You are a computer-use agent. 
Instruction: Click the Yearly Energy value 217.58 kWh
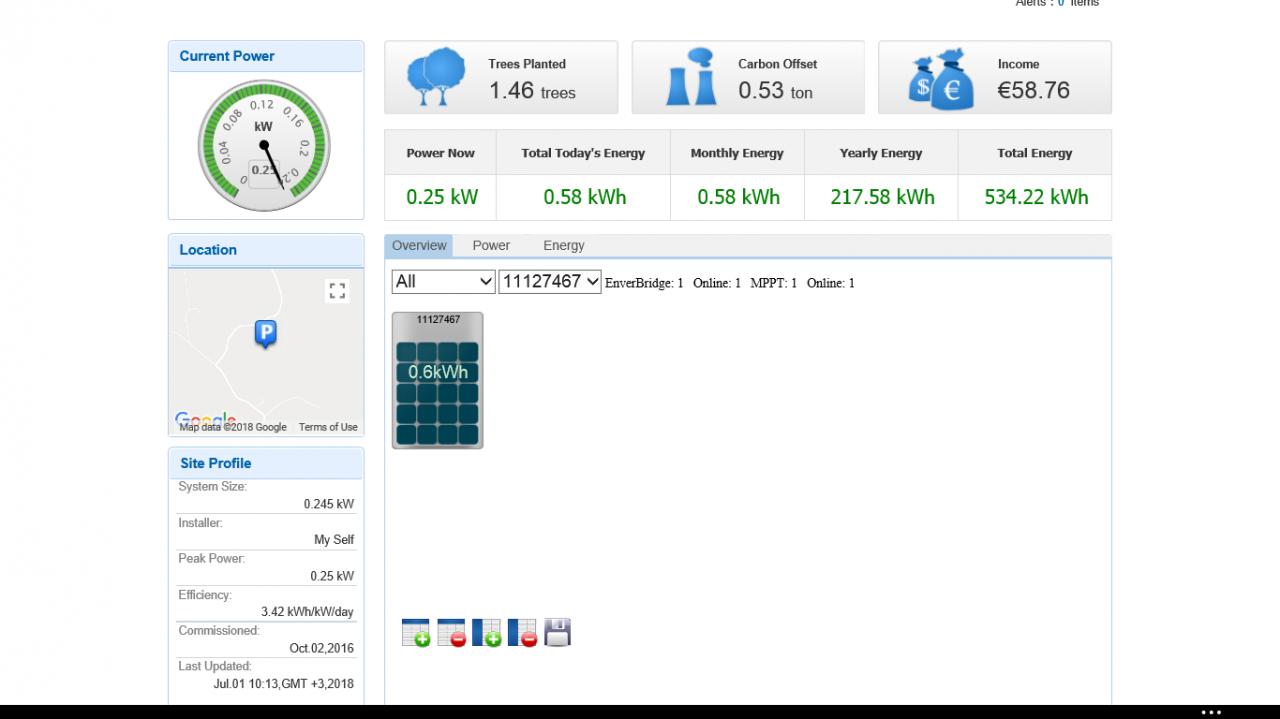coord(882,197)
